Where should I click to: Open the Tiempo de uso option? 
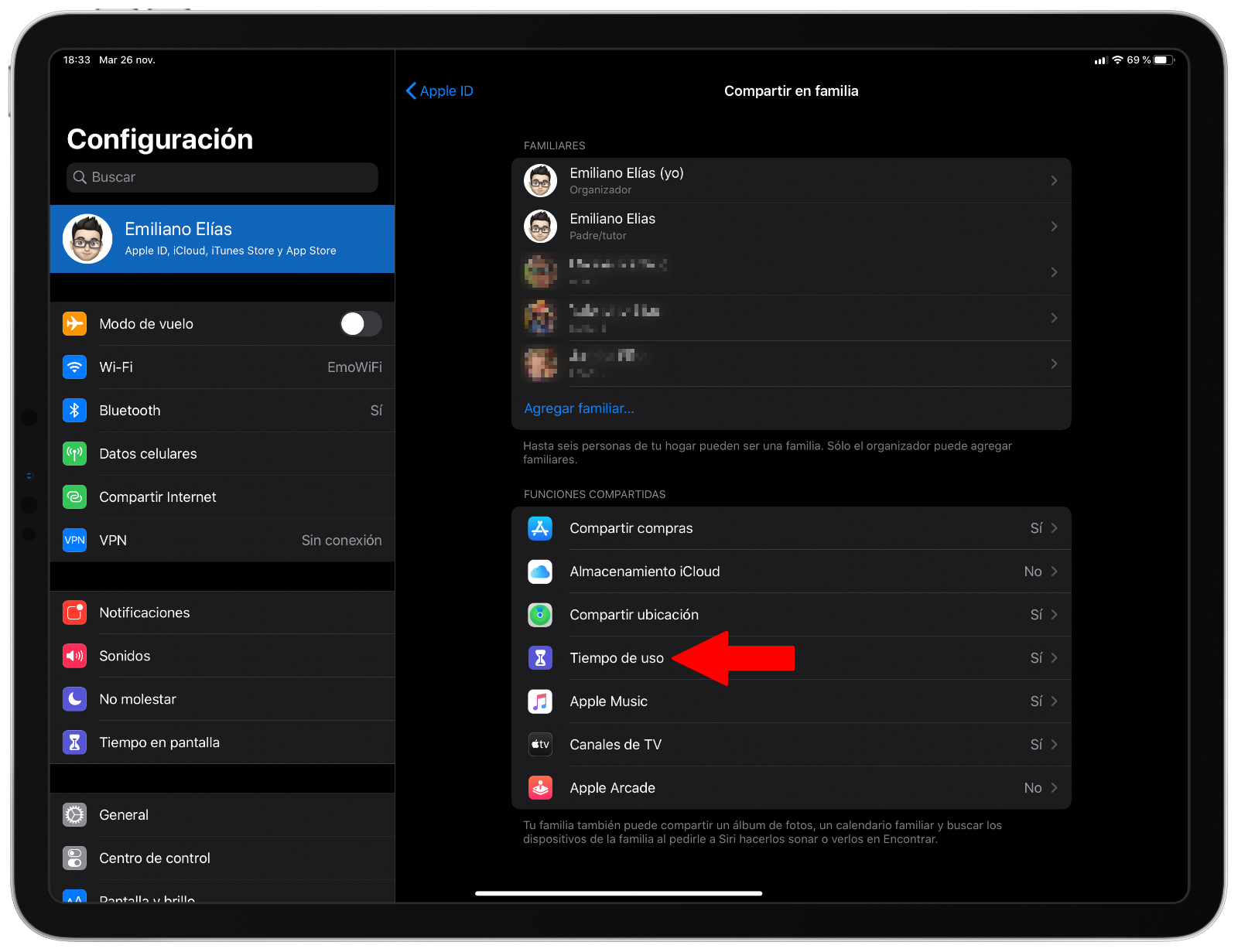pos(791,658)
